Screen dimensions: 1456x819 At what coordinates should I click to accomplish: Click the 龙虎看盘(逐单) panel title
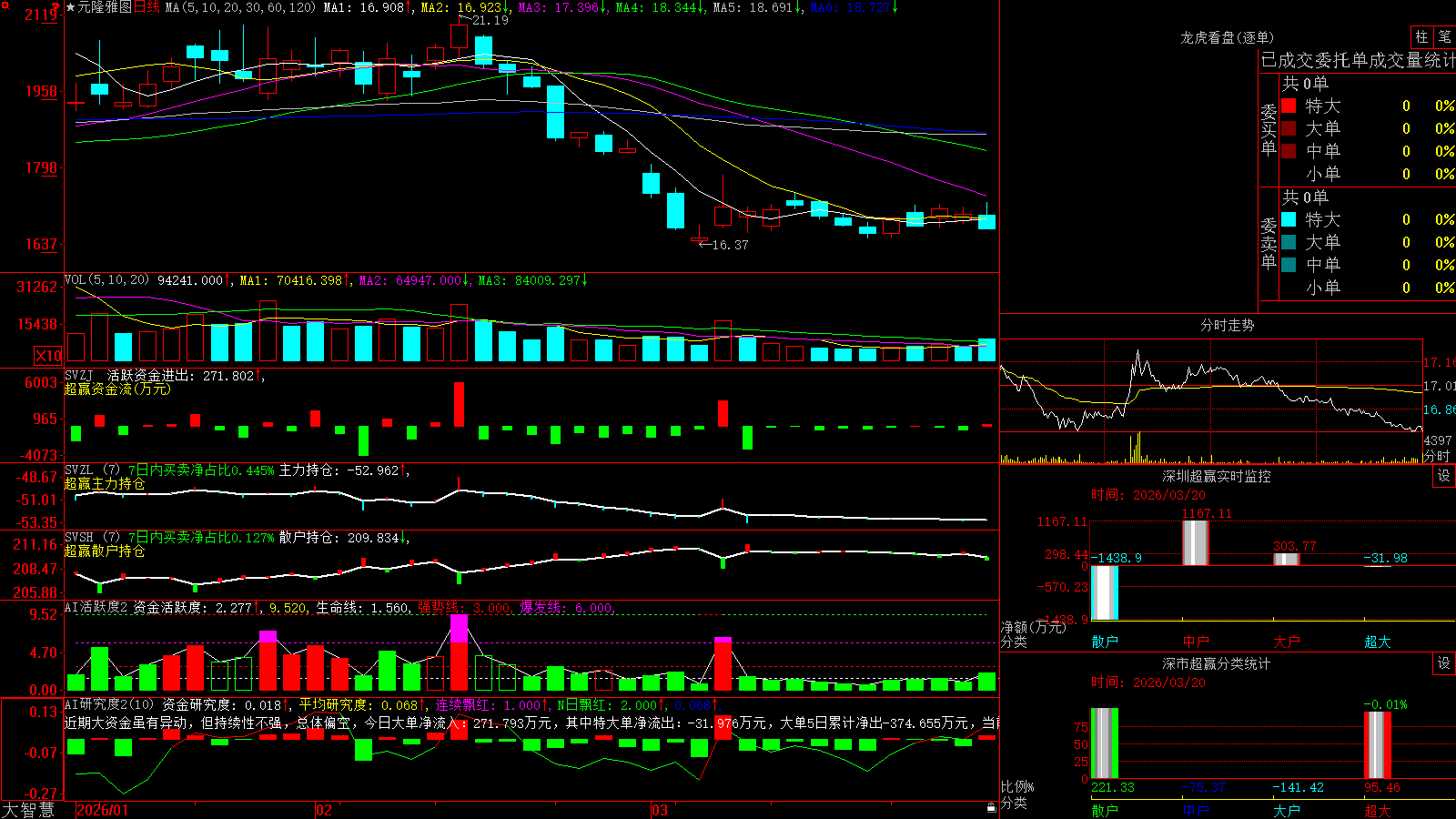point(1228,37)
